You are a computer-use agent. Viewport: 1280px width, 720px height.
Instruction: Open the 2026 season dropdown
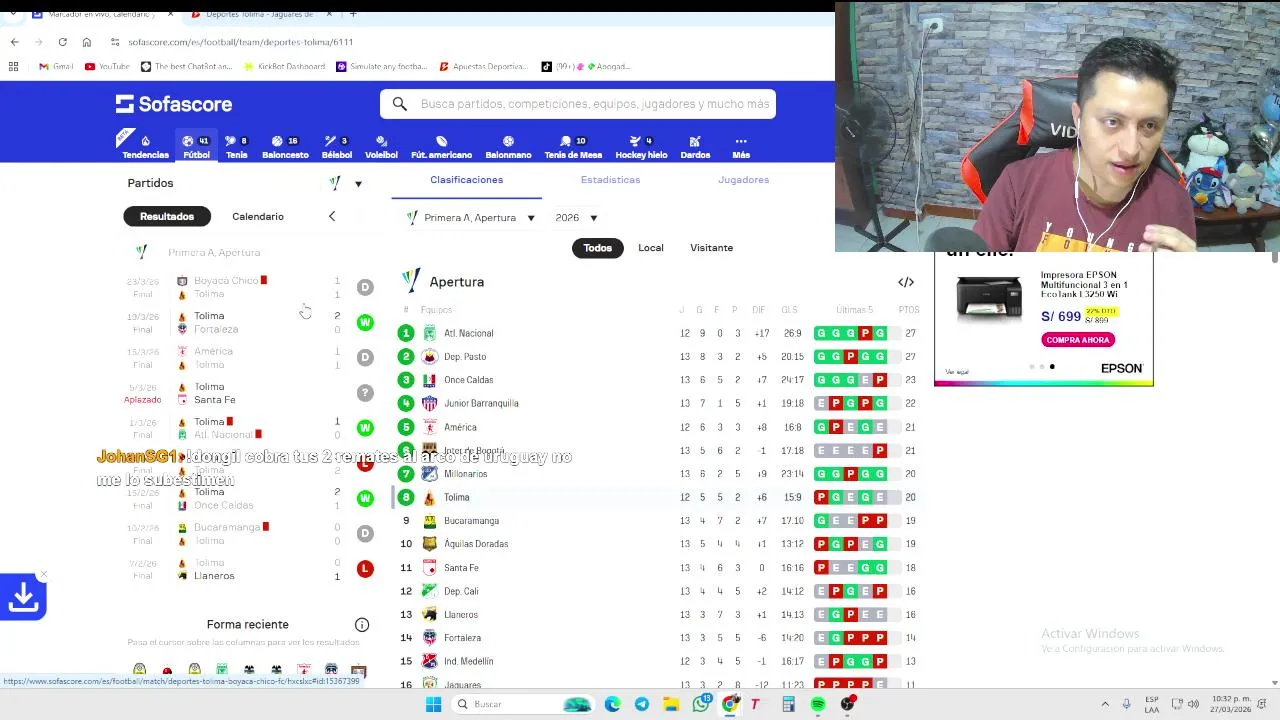577,217
